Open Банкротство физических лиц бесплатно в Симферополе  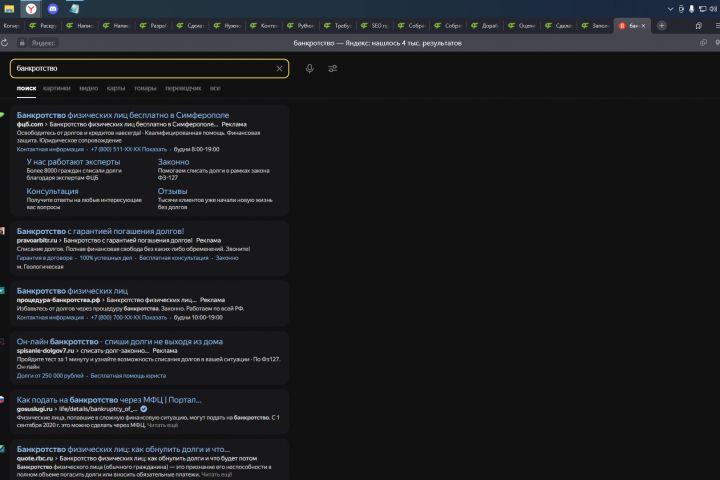click(123, 115)
